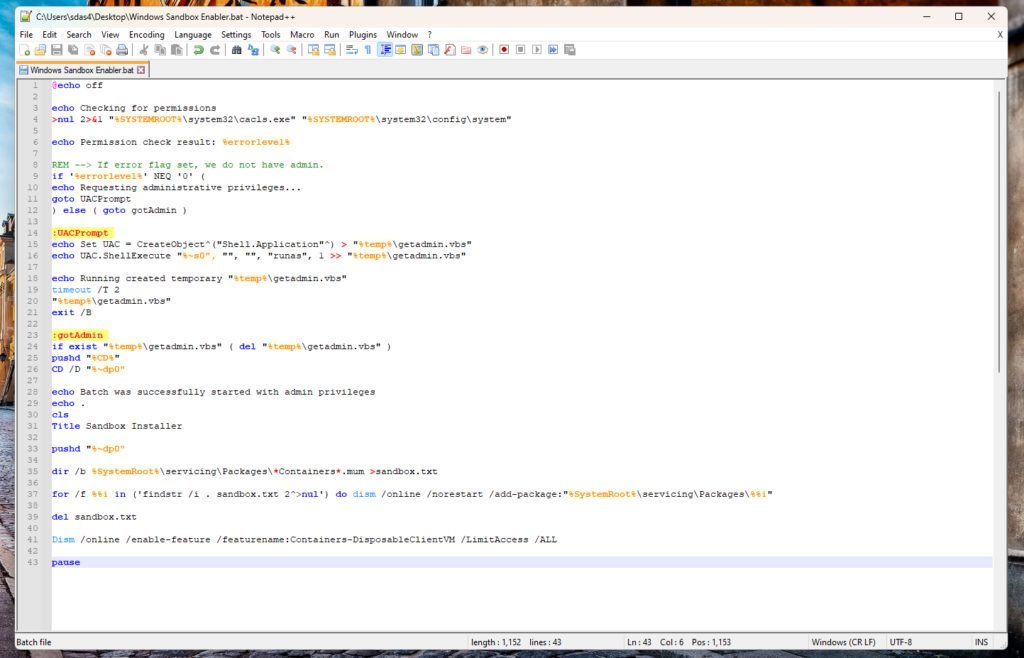Screen dimensions: 1024x658
Task: Click the Replace toolbar icon
Action: coord(253,50)
